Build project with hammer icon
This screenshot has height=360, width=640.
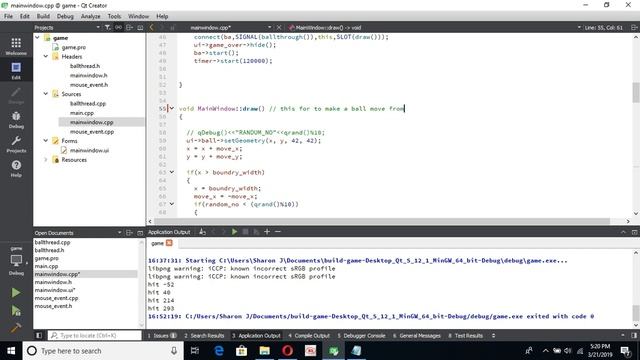click(16, 328)
